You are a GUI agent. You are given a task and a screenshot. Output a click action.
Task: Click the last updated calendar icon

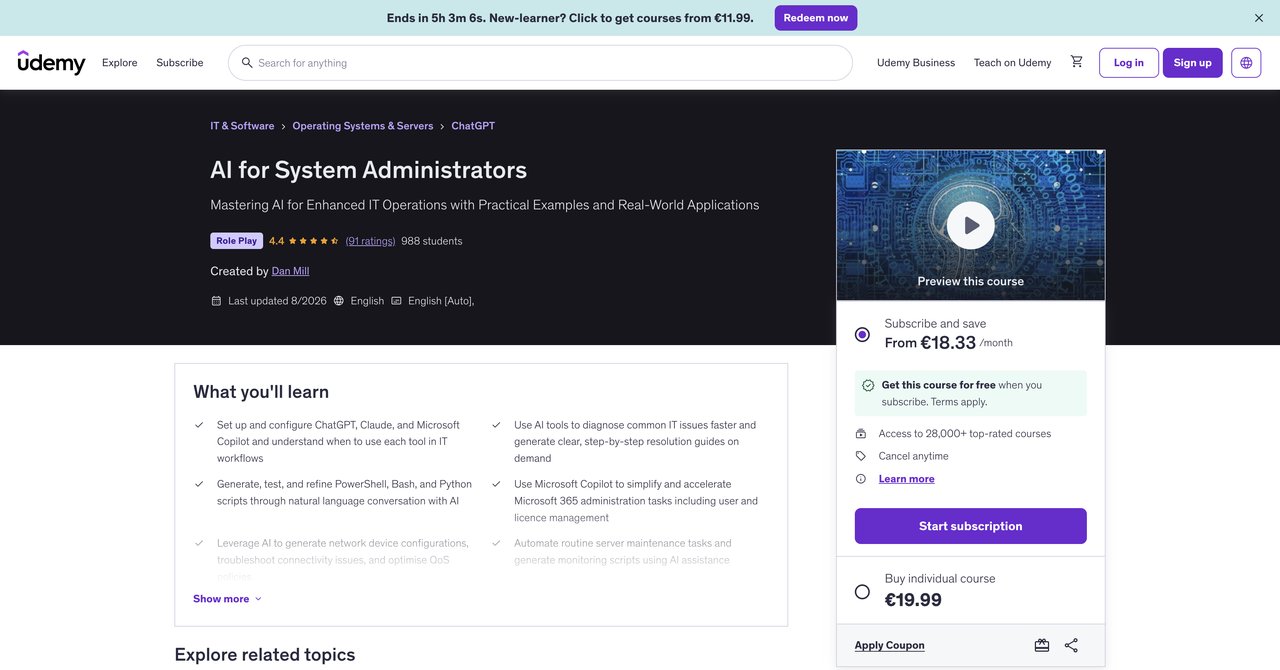(216, 301)
